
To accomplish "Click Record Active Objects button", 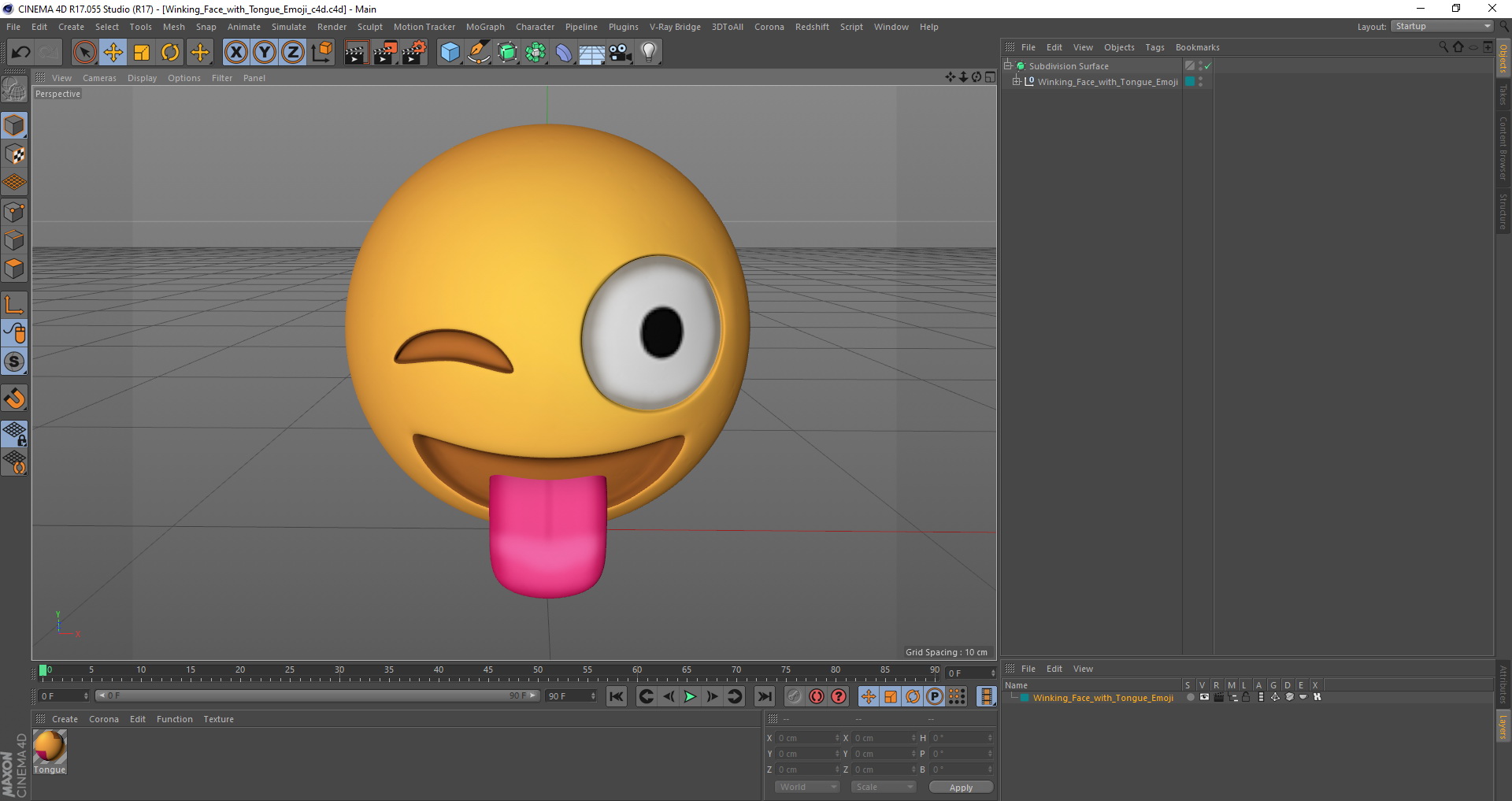I will (x=794, y=696).
